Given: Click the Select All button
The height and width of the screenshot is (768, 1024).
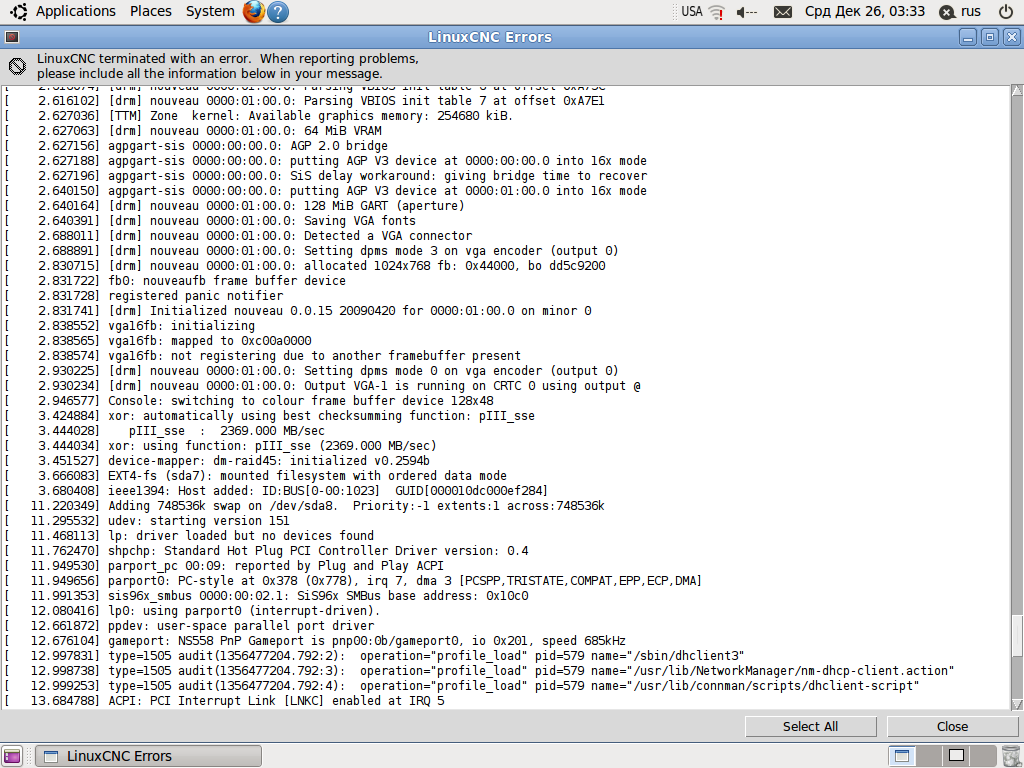Looking at the screenshot, I should (x=810, y=726).
